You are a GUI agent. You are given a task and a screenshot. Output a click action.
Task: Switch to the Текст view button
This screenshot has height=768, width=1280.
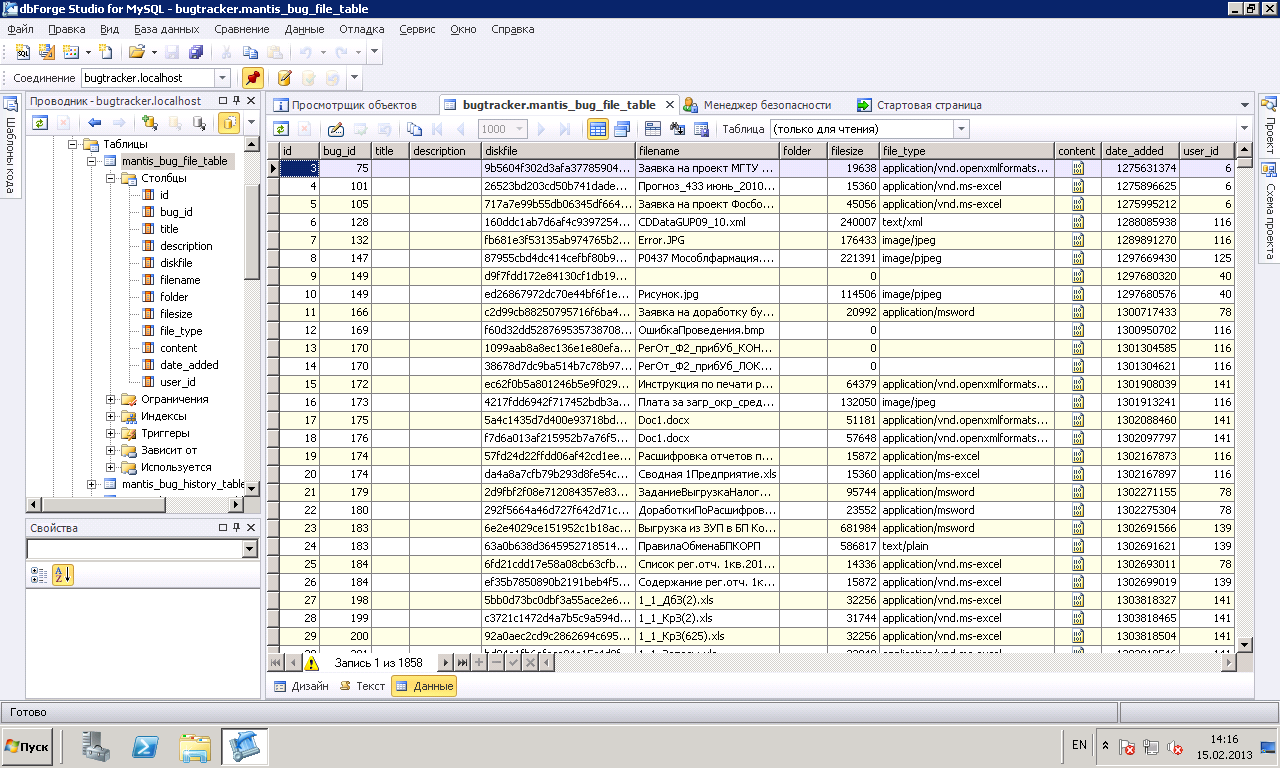(362, 687)
